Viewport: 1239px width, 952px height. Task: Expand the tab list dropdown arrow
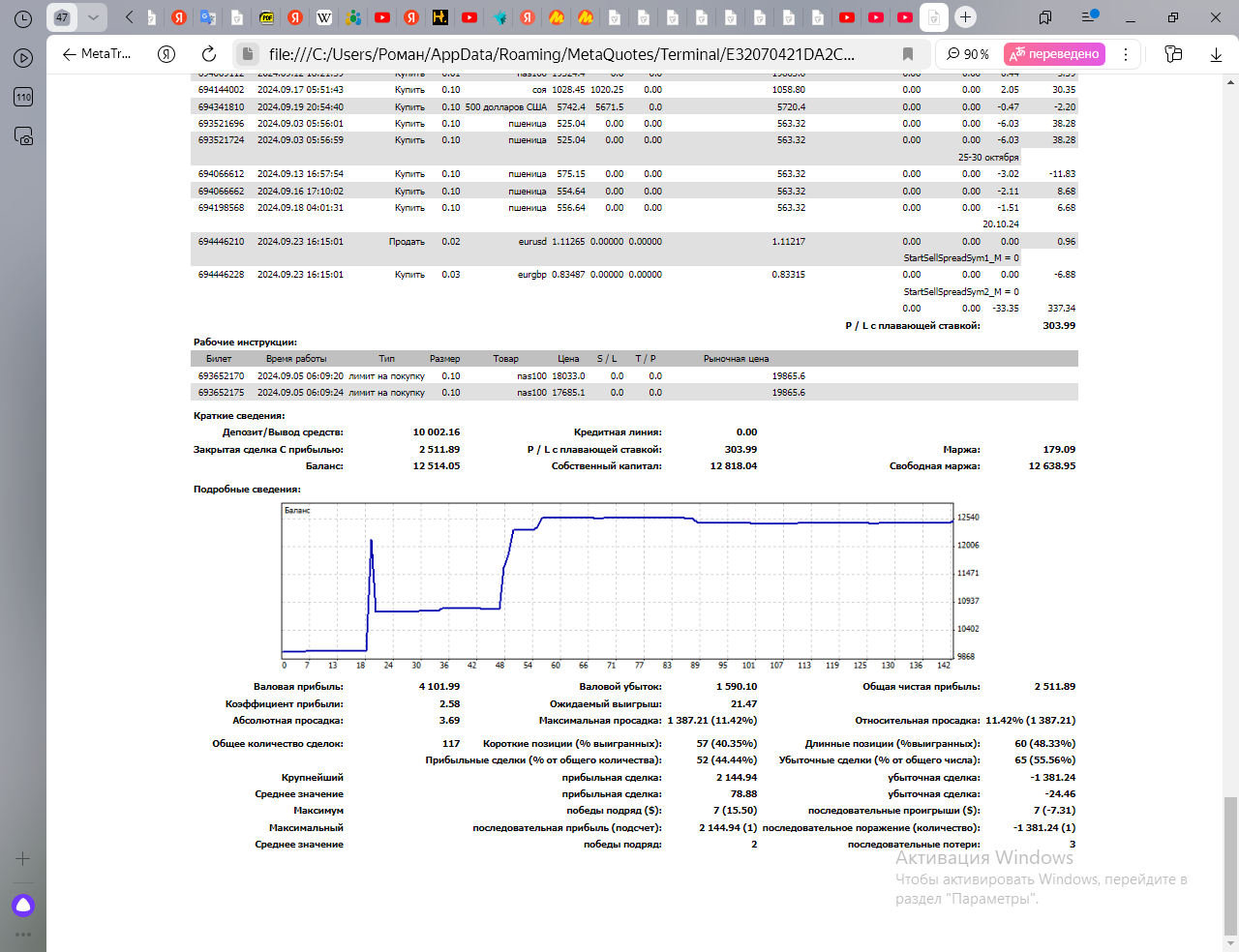93,17
